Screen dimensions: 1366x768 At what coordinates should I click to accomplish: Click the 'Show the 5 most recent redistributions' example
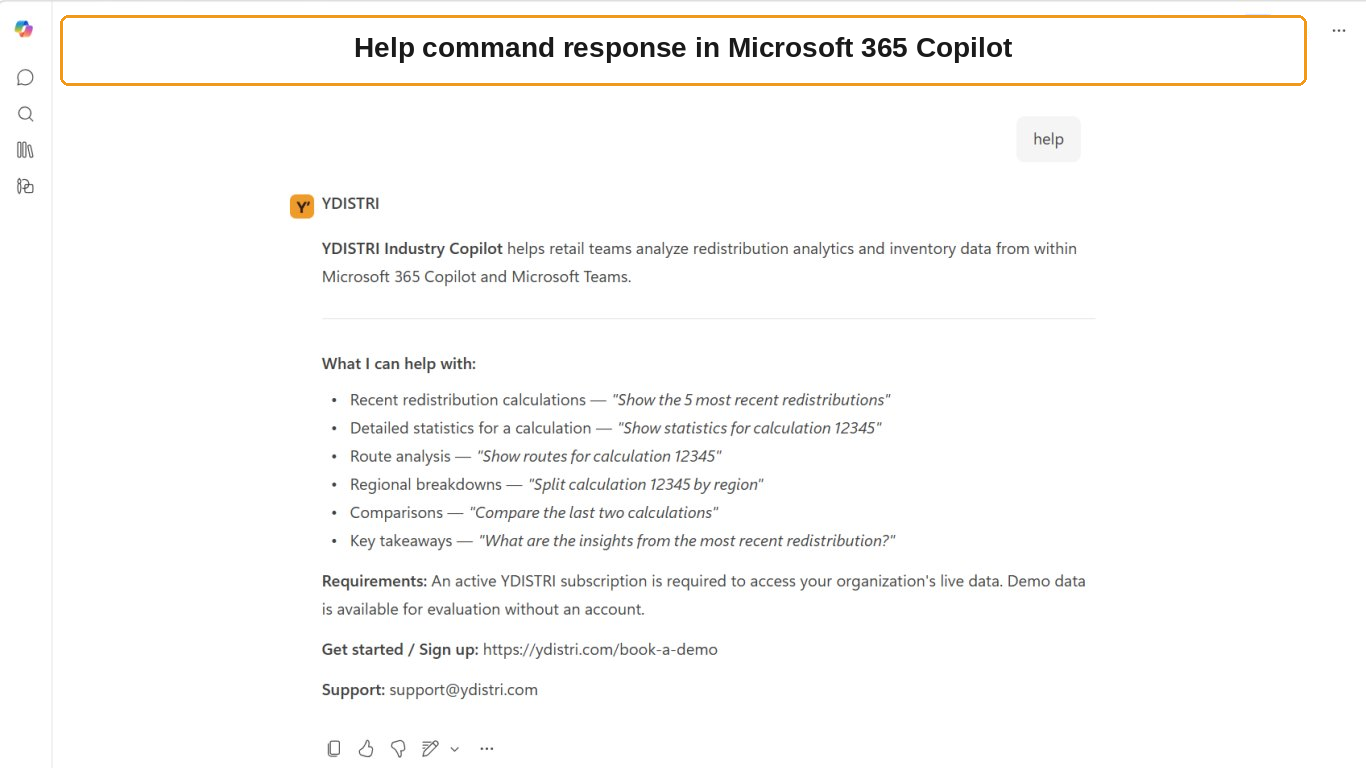(x=751, y=400)
